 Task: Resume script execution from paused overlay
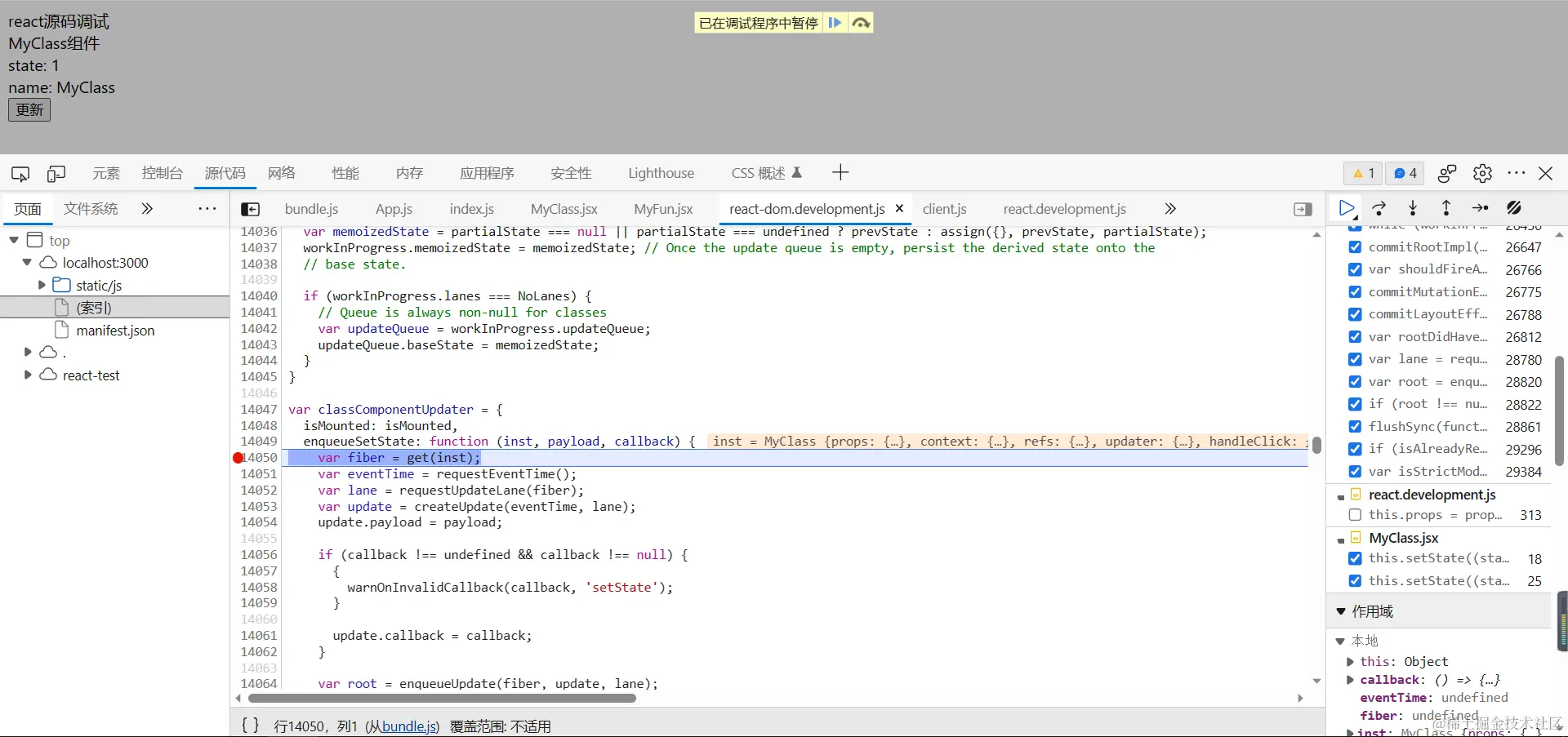pos(835,23)
